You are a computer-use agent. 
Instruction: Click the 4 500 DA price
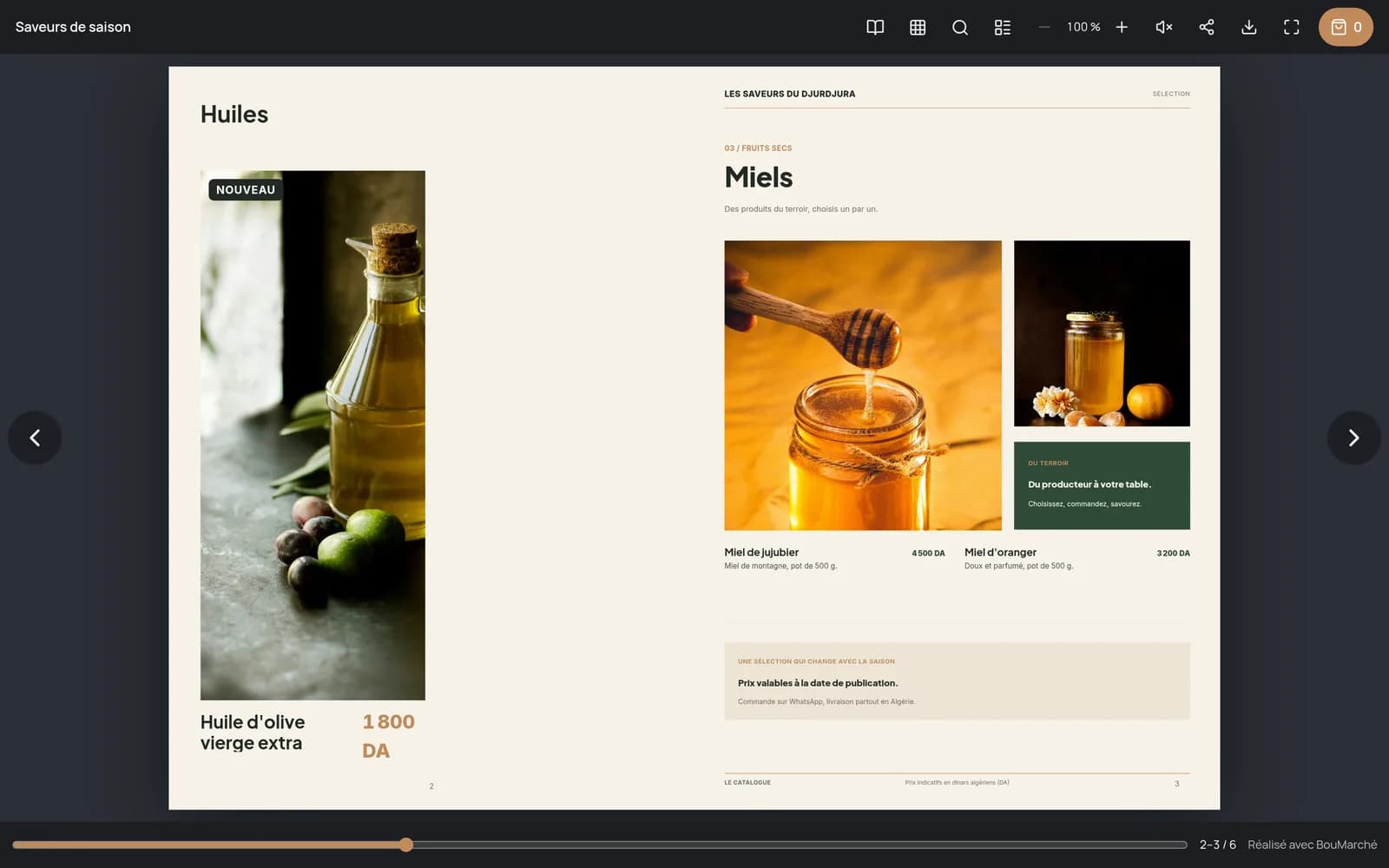click(x=928, y=553)
